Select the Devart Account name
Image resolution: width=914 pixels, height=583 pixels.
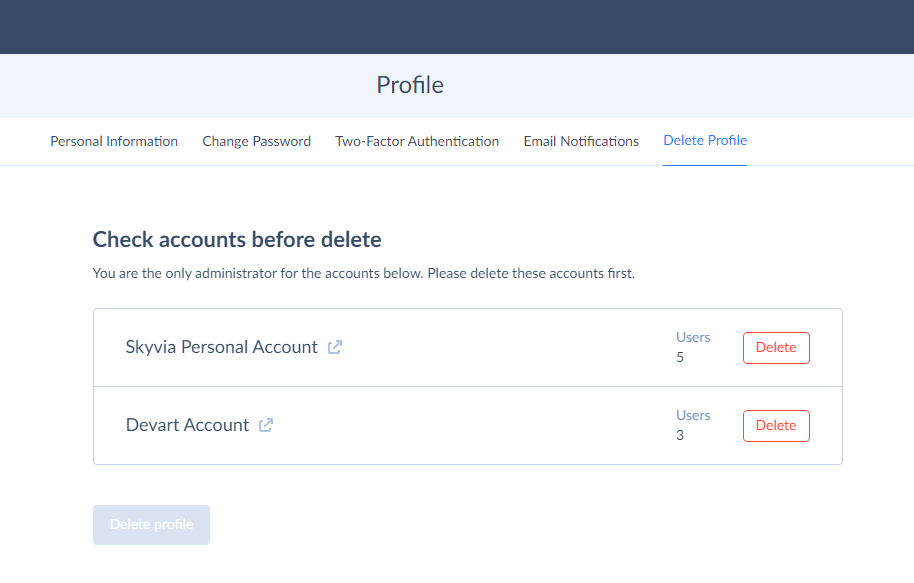pos(188,424)
